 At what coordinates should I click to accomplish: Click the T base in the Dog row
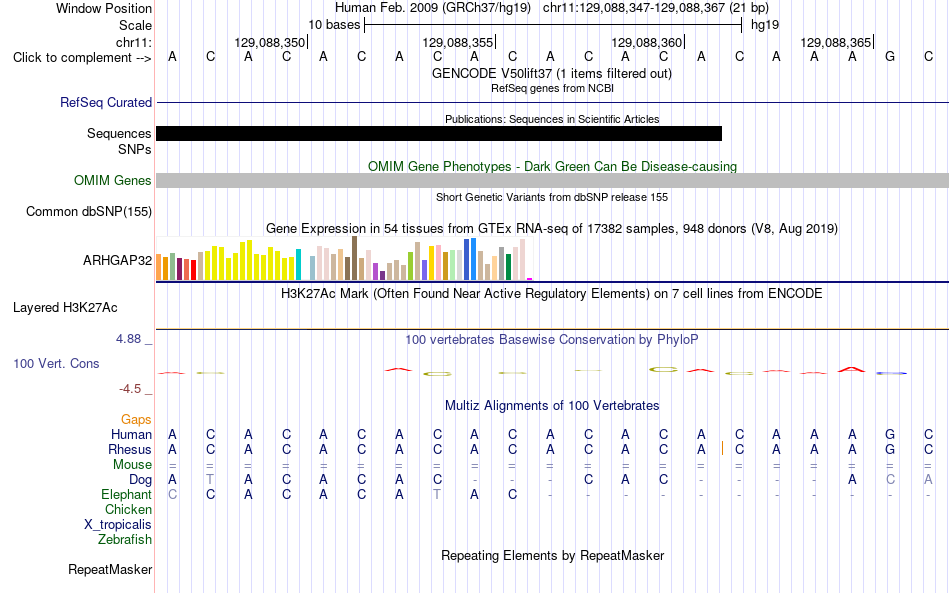pyautogui.click(x=210, y=480)
